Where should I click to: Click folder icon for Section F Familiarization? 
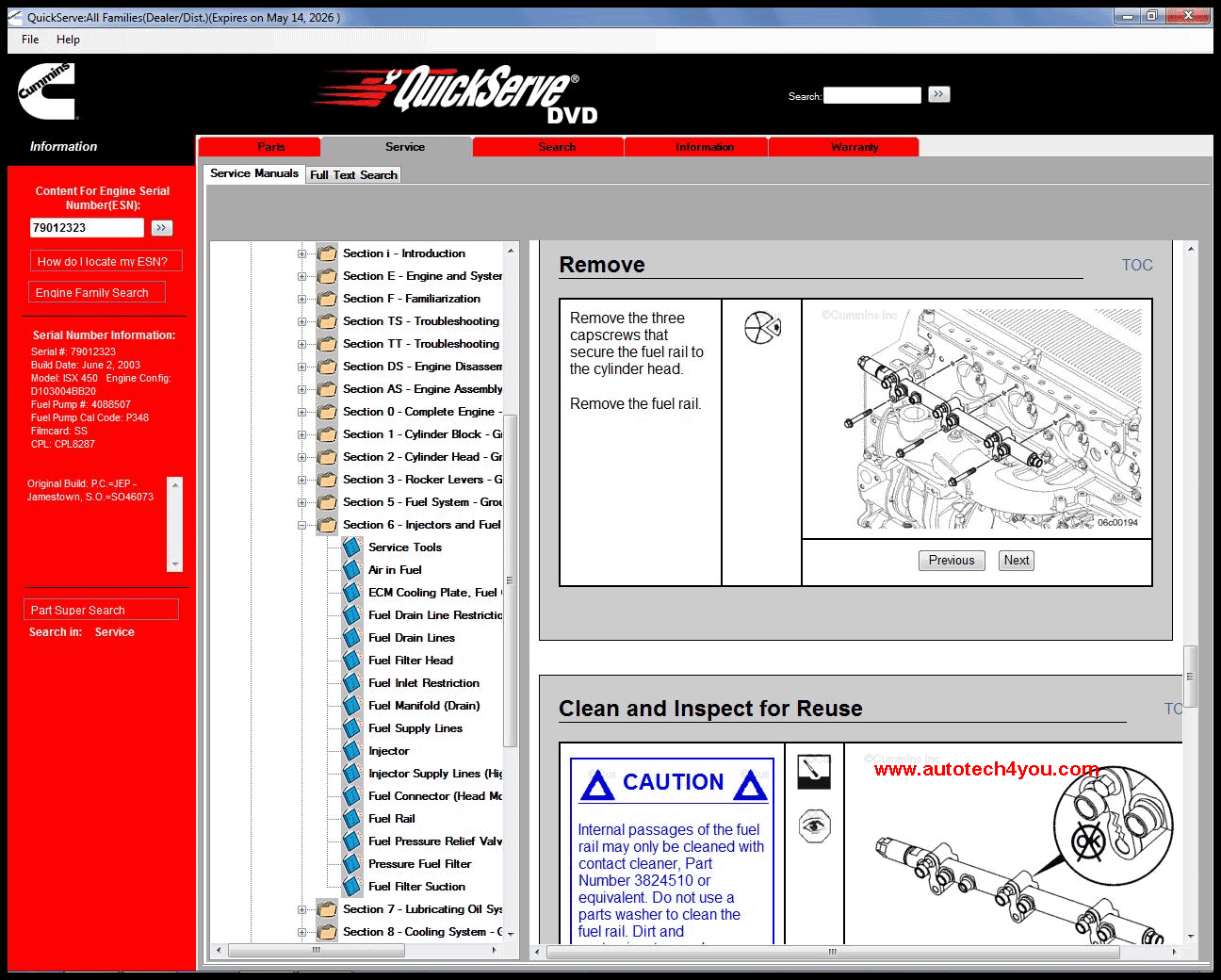327,299
